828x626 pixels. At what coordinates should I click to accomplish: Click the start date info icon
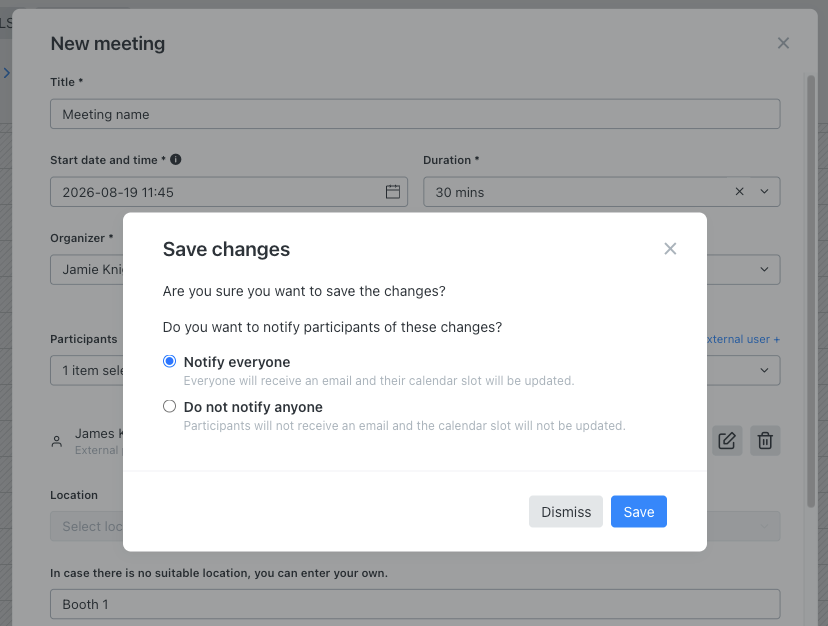[x=176, y=160]
